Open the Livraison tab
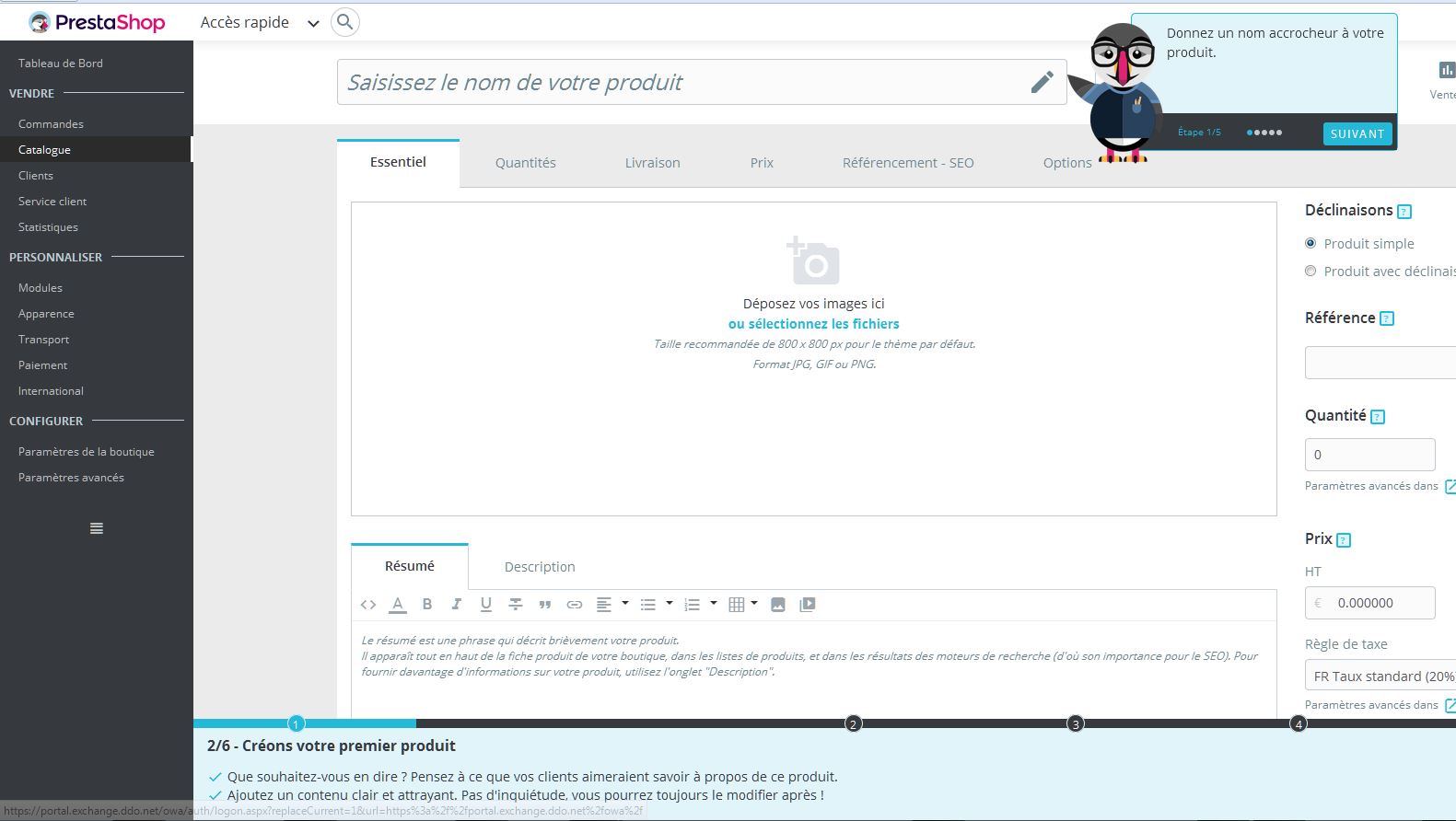 pyautogui.click(x=653, y=163)
